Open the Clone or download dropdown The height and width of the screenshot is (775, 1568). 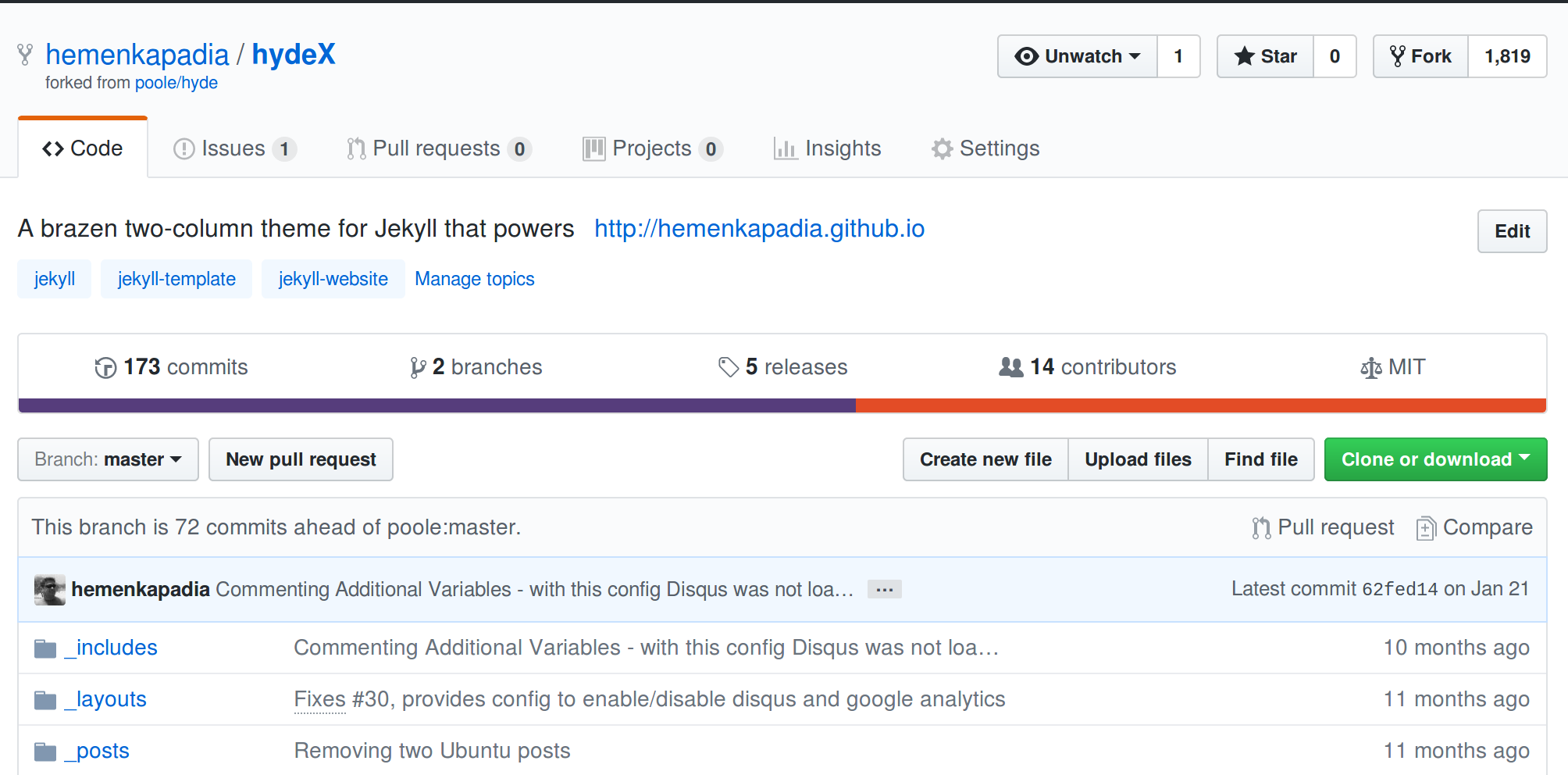(1435, 459)
